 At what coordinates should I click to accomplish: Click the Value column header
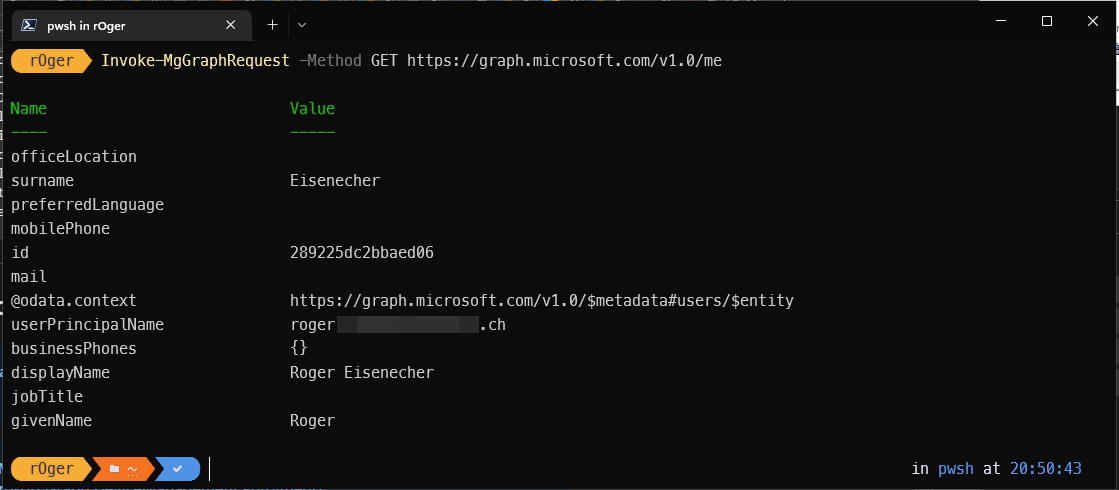[312, 109]
